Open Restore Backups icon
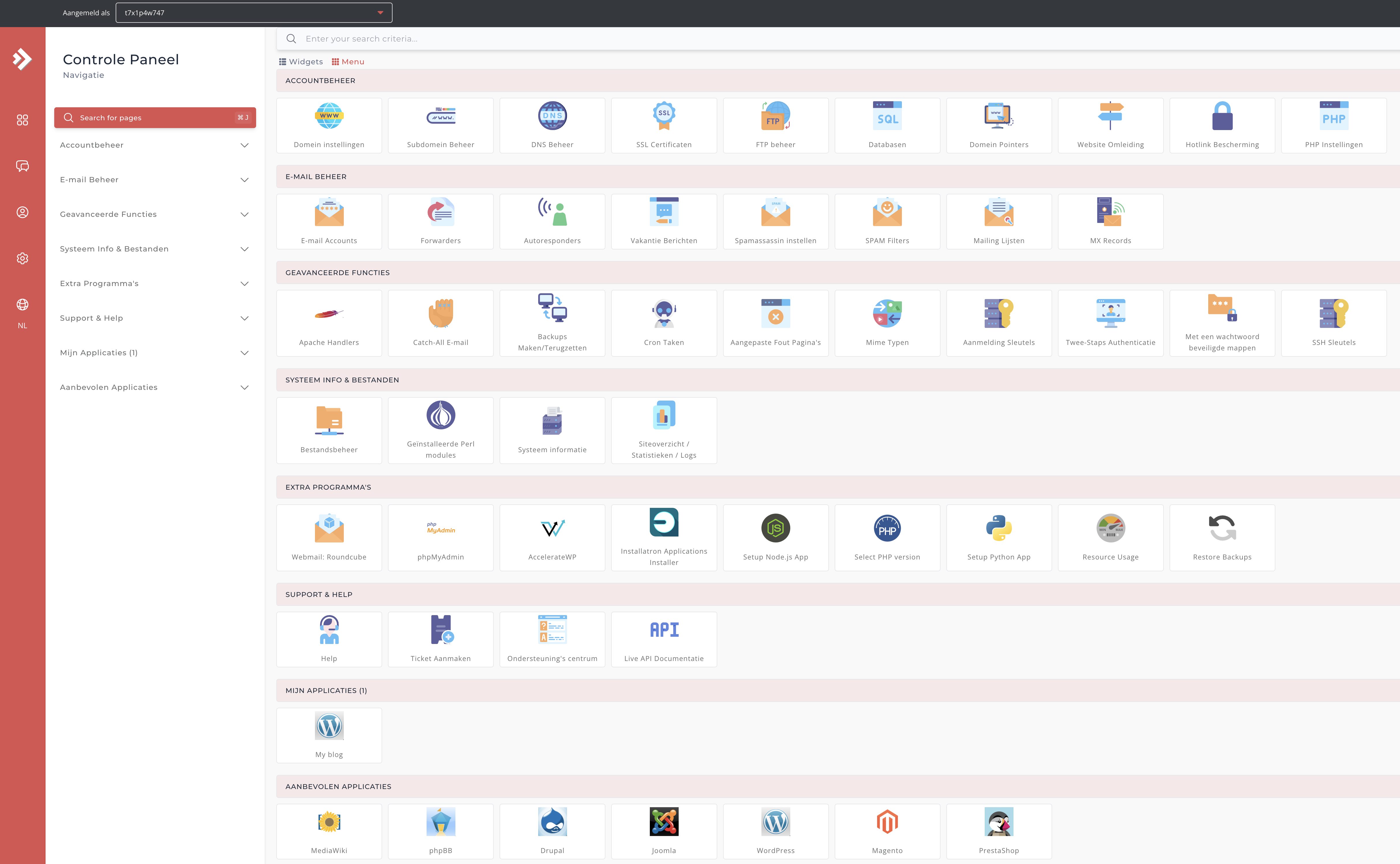 1222,528
